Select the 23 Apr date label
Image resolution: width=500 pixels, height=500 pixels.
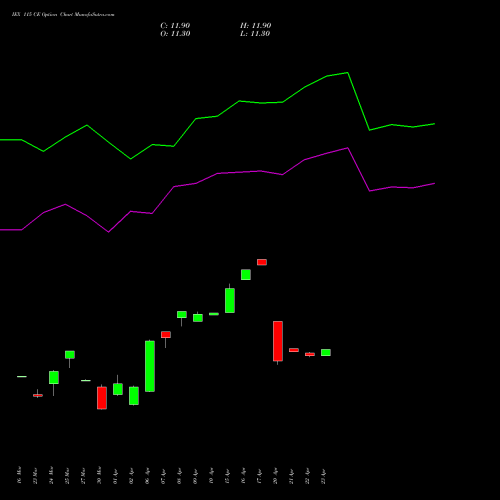point(323,476)
